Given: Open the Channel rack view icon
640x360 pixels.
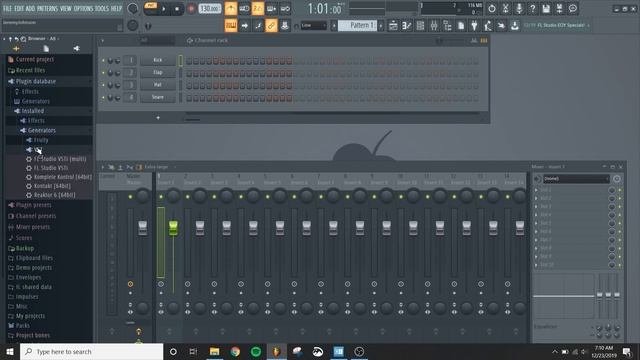Looking at the screenshot, I should (420, 25).
